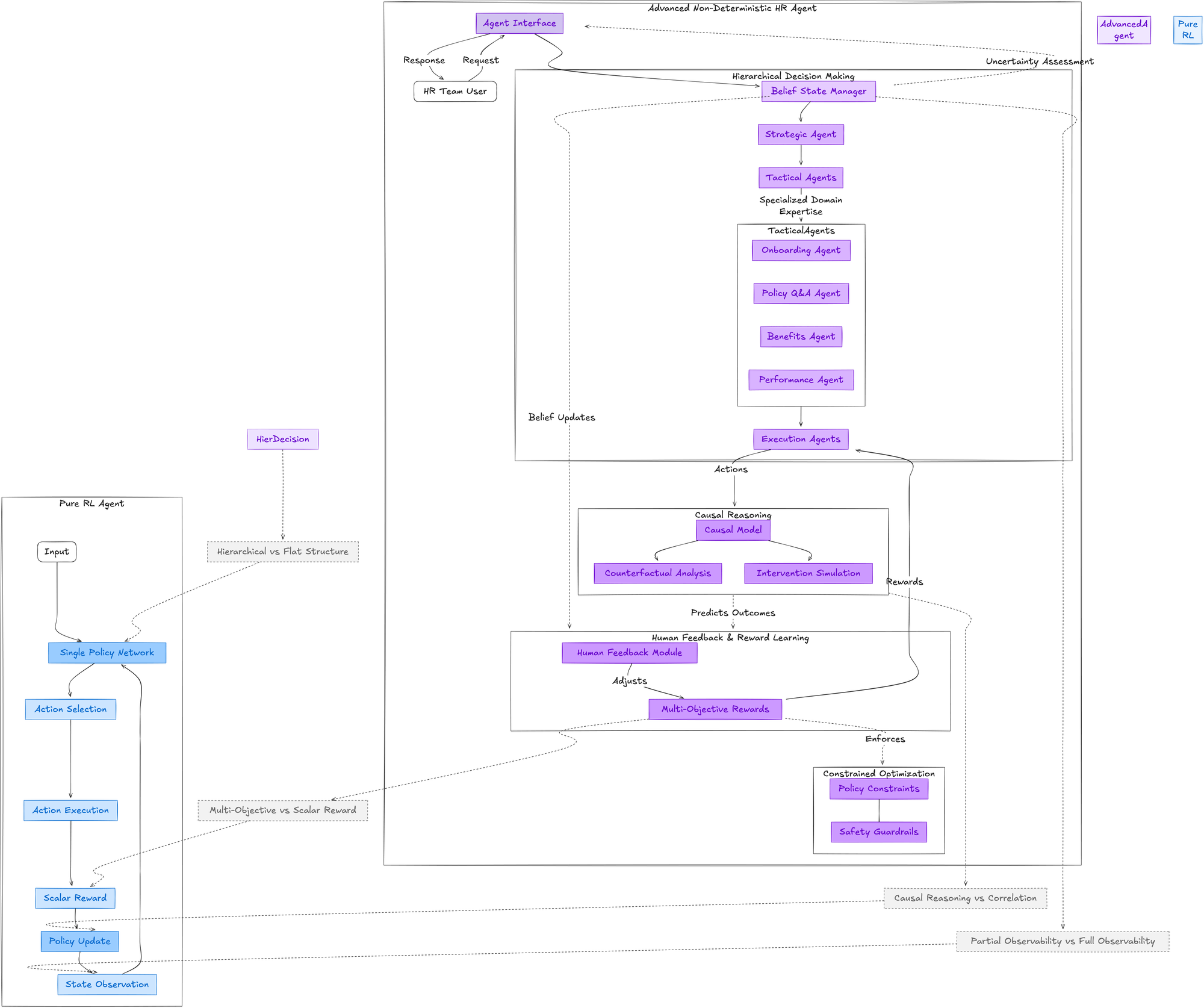
Task: Click the Causal Reasoning group title
Action: 733,515
